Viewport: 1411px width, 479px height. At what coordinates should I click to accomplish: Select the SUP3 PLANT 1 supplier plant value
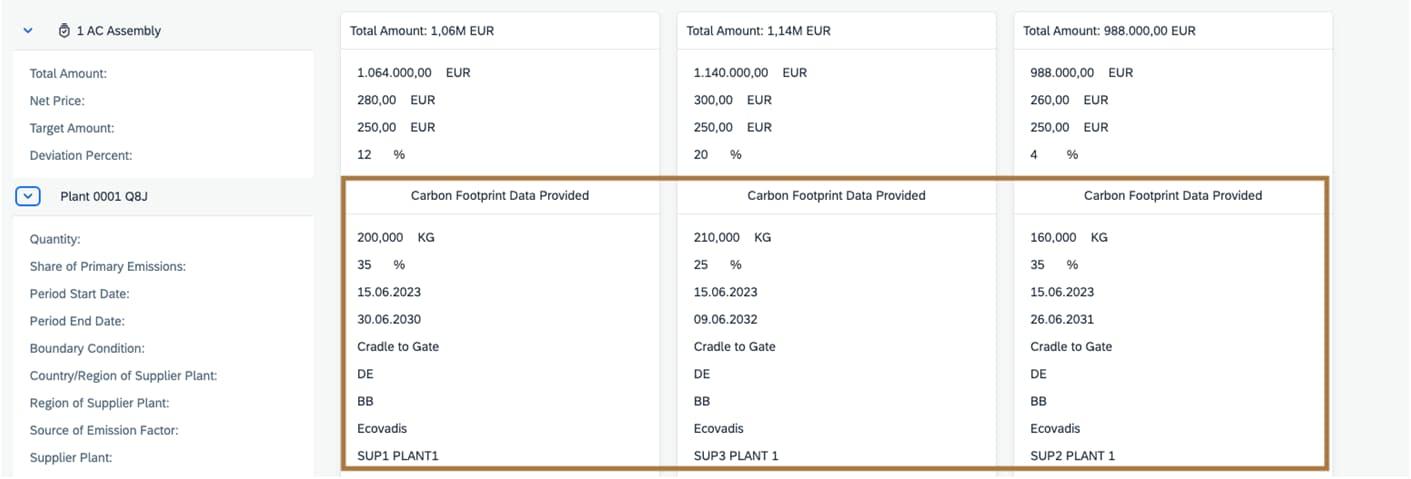tap(736, 456)
